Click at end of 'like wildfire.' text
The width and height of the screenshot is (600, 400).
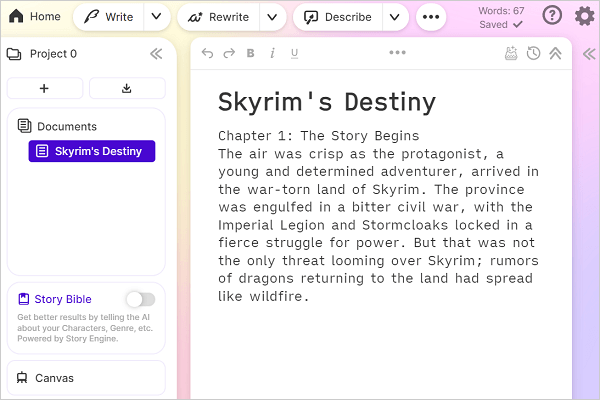point(308,296)
